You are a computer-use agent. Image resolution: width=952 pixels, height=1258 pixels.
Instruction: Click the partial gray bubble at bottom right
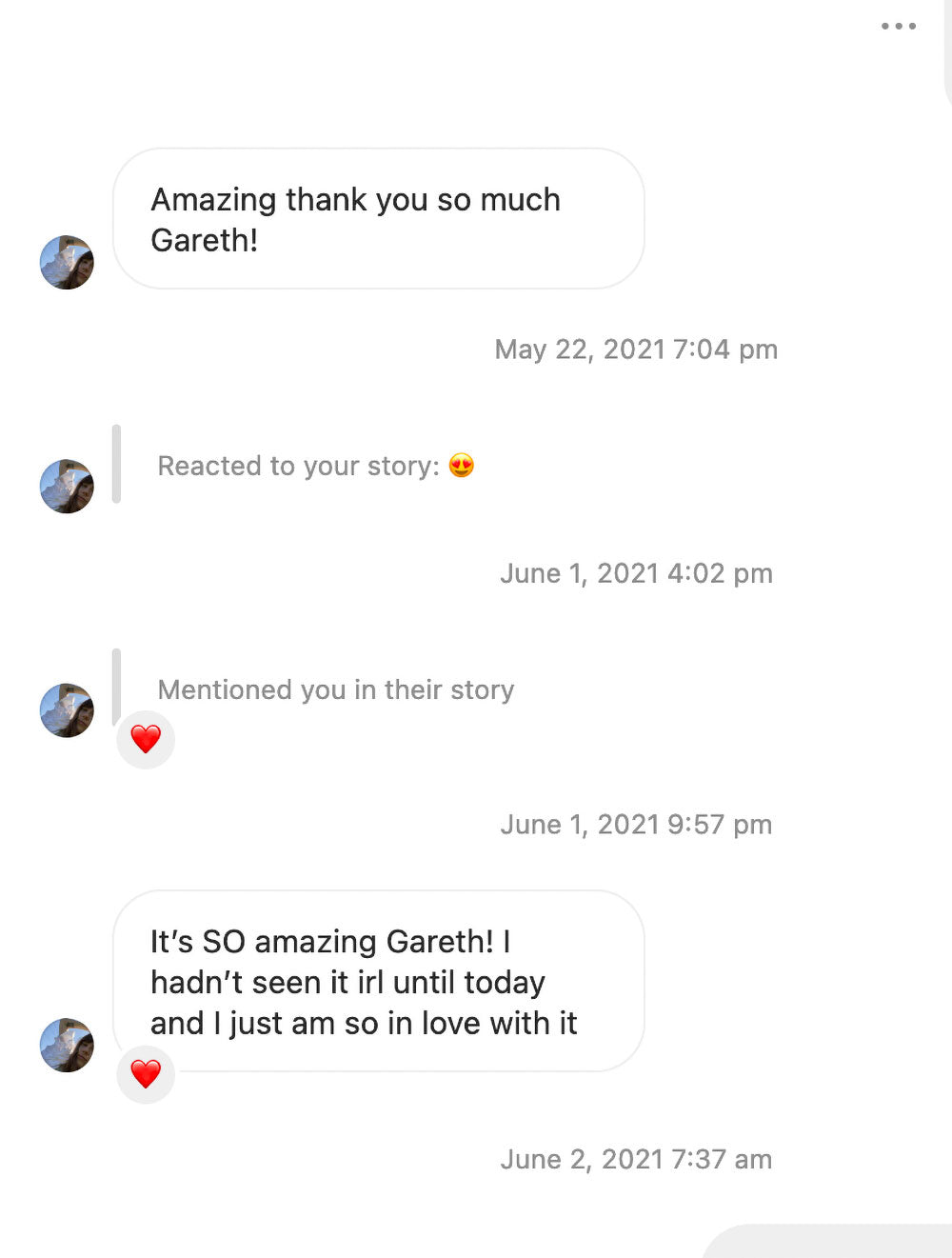828,1242
